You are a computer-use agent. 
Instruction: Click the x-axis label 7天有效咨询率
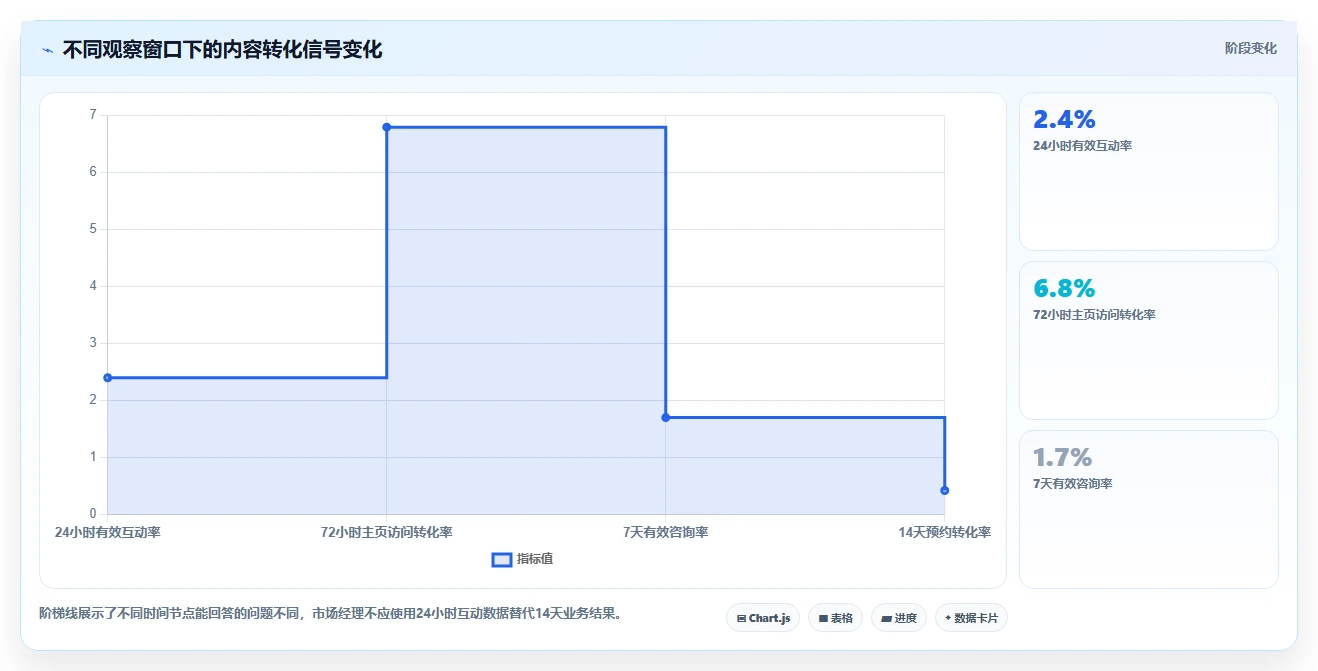click(666, 532)
